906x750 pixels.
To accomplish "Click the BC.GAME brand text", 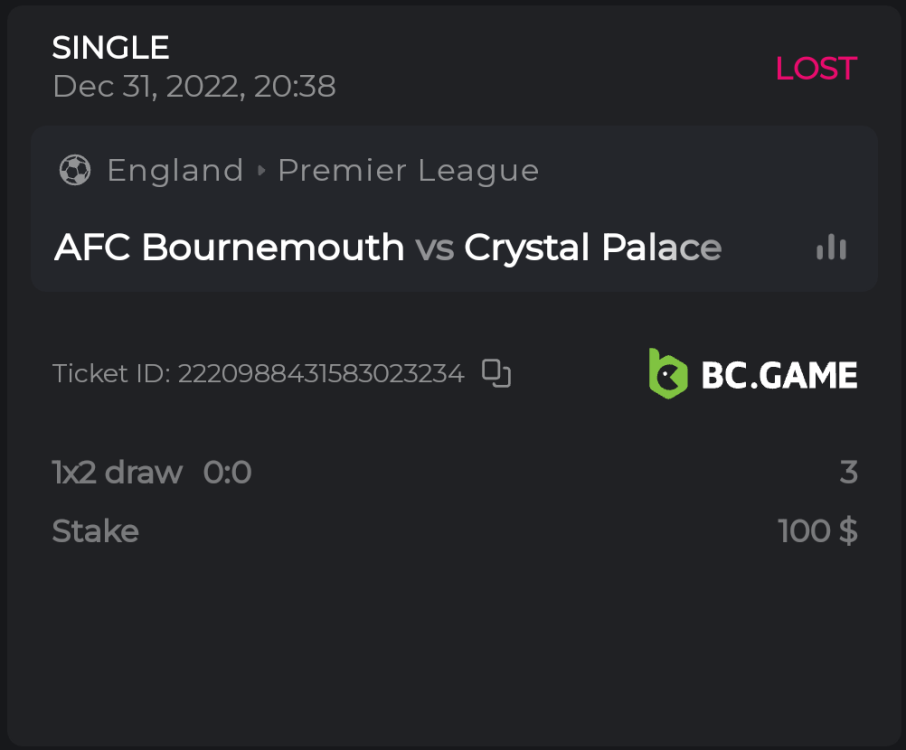I will click(779, 375).
